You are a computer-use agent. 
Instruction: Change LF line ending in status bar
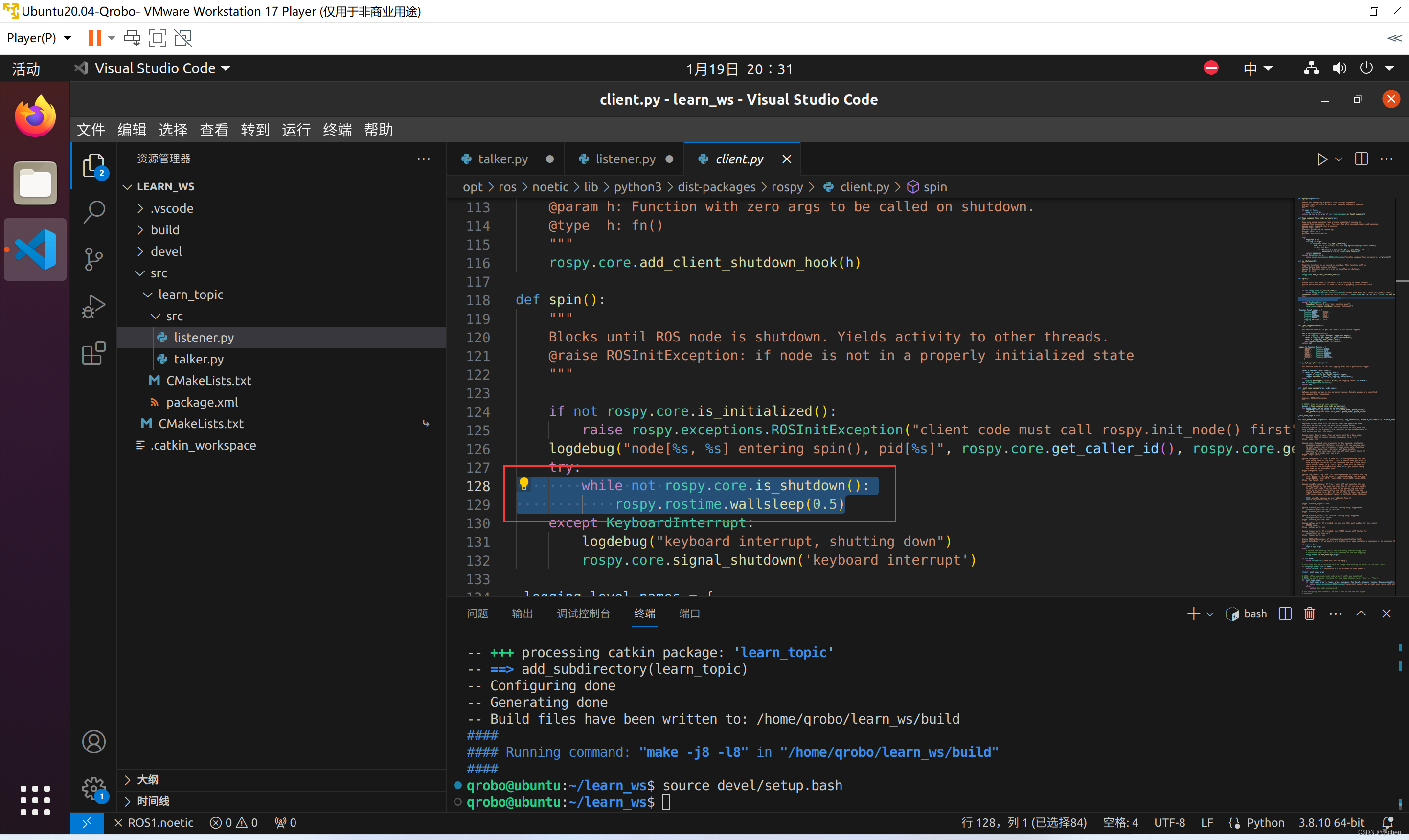click(x=1206, y=822)
